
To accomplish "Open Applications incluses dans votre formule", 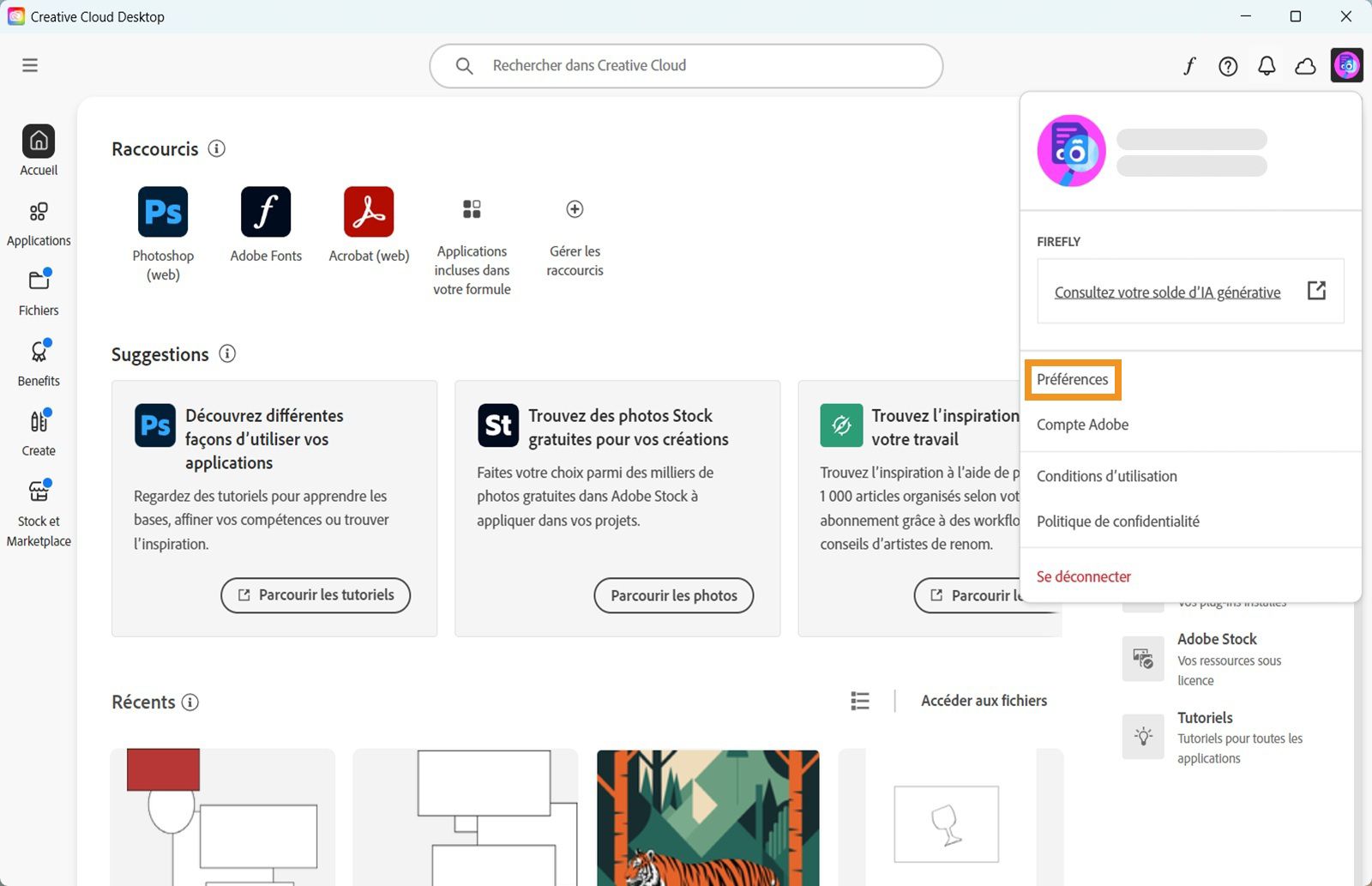I will pyautogui.click(x=472, y=247).
